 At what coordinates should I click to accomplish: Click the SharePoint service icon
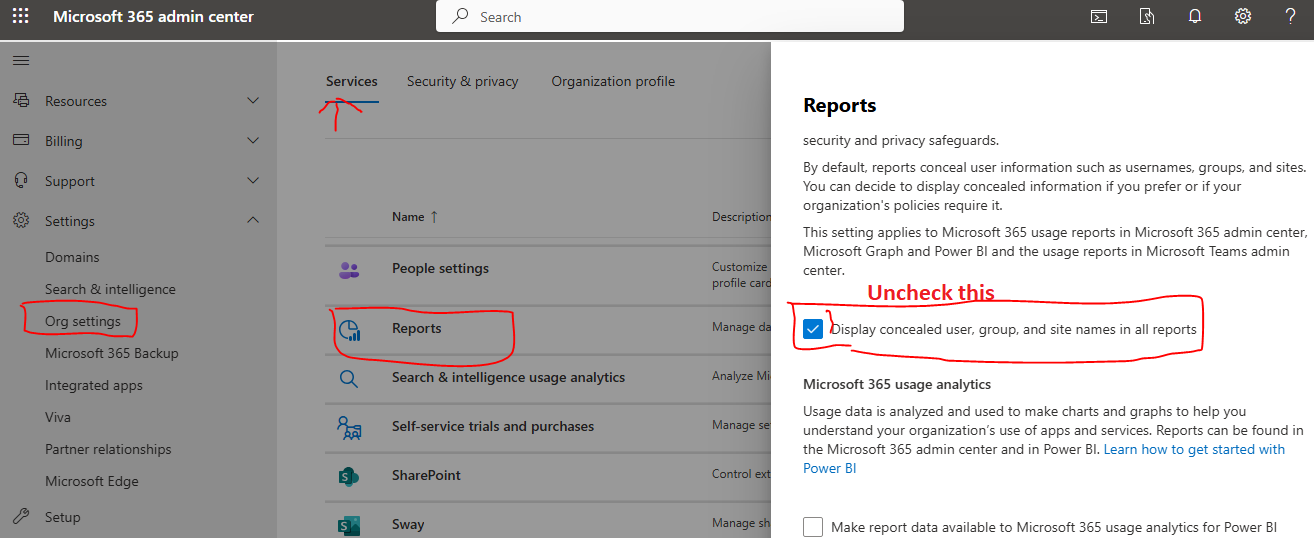coord(348,476)
